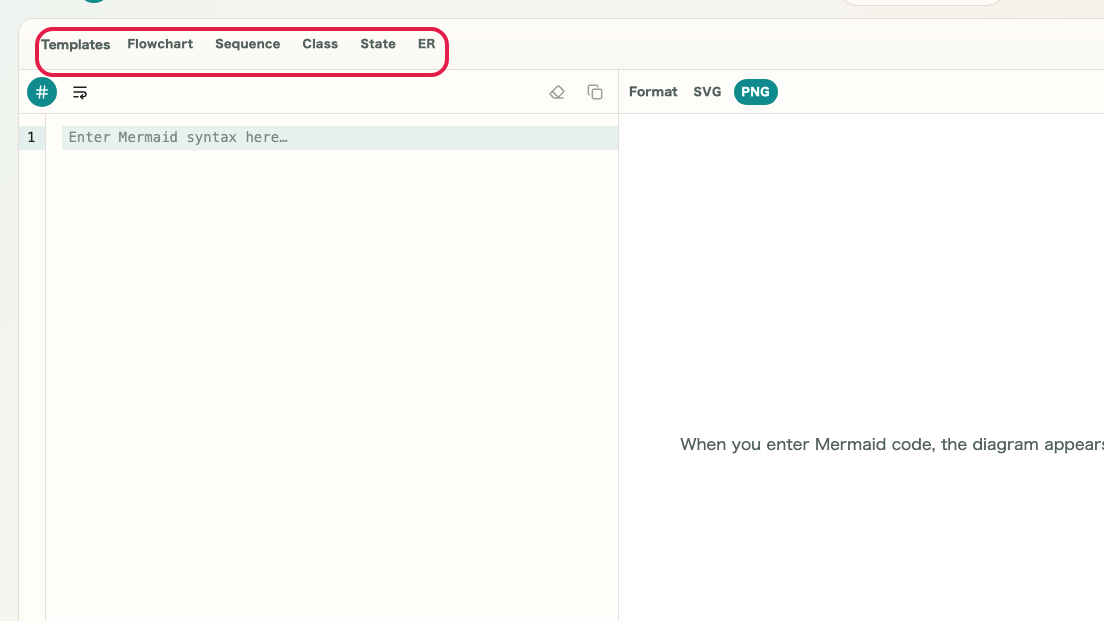Toggle the line numbers hash icon
Image resolution: width=1104 pixels, height=621 pixels.
tap(42, 92)
